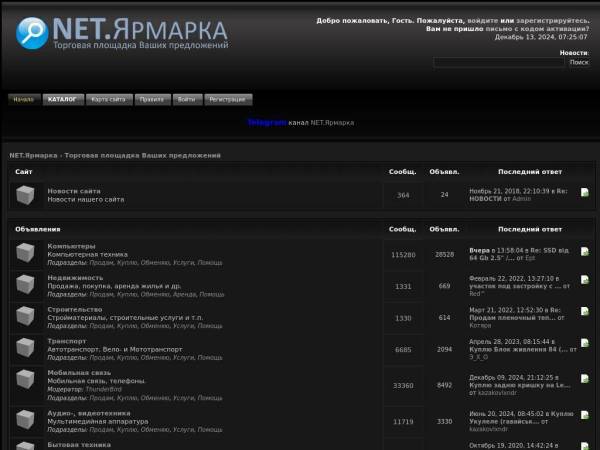
Task: Open the Карта сайта tab
Action: [x=108, y=100]
